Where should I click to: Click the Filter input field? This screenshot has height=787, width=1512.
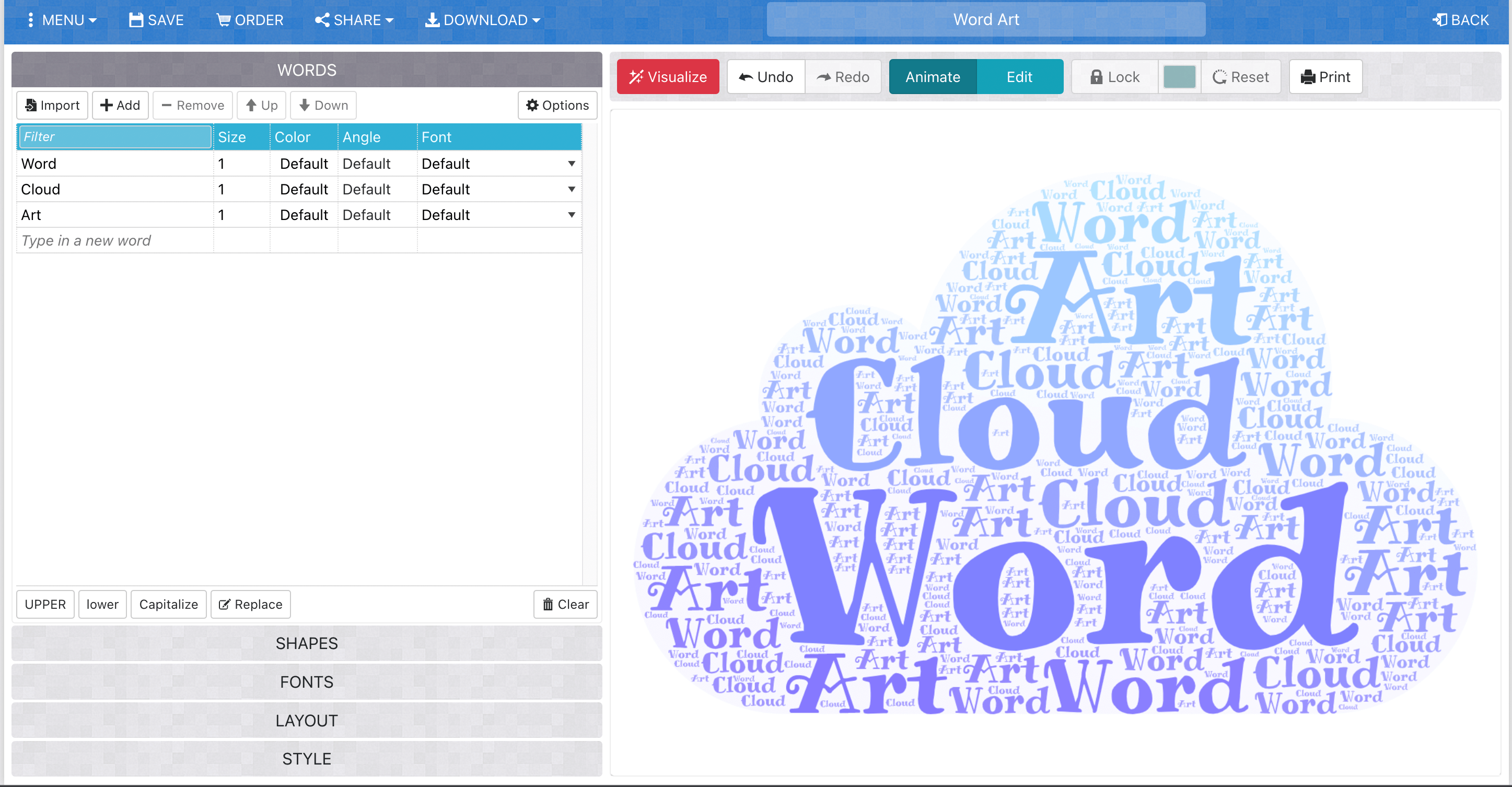115,137
